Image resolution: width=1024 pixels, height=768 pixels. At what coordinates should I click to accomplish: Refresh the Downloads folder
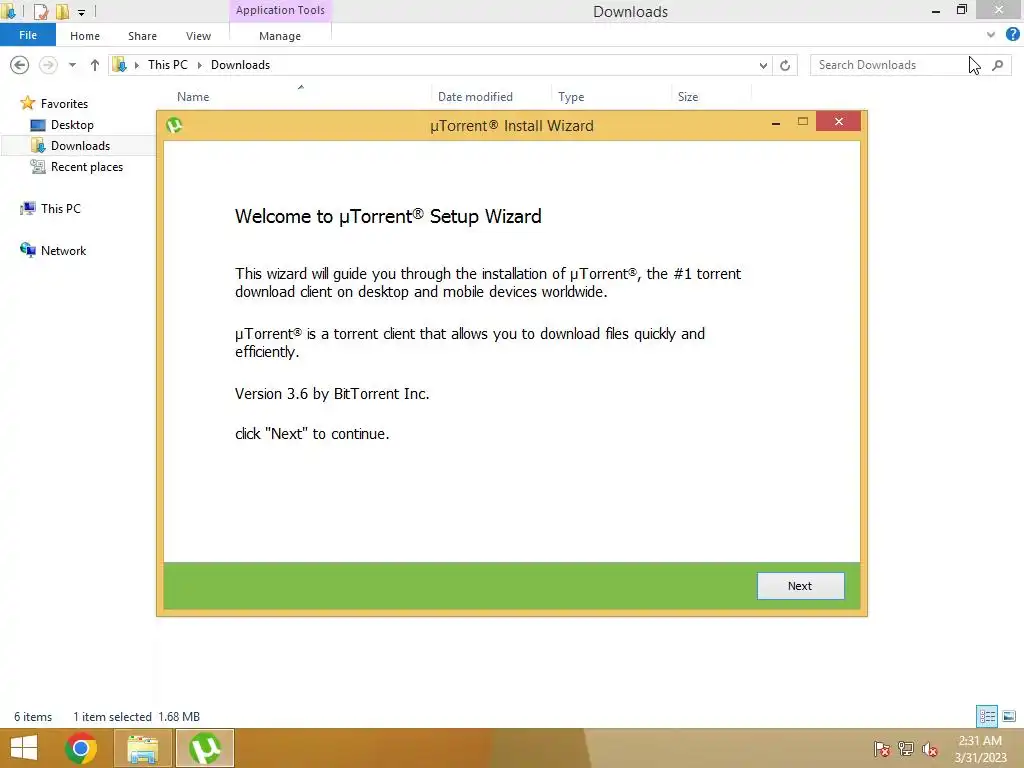pos(785,65)
